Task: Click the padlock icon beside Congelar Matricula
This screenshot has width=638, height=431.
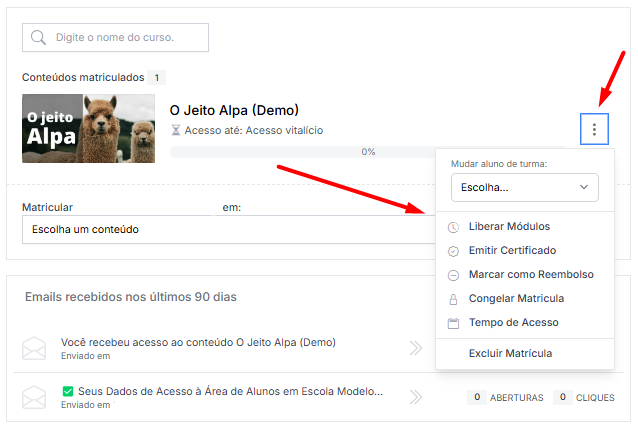Action: point(453,299)
